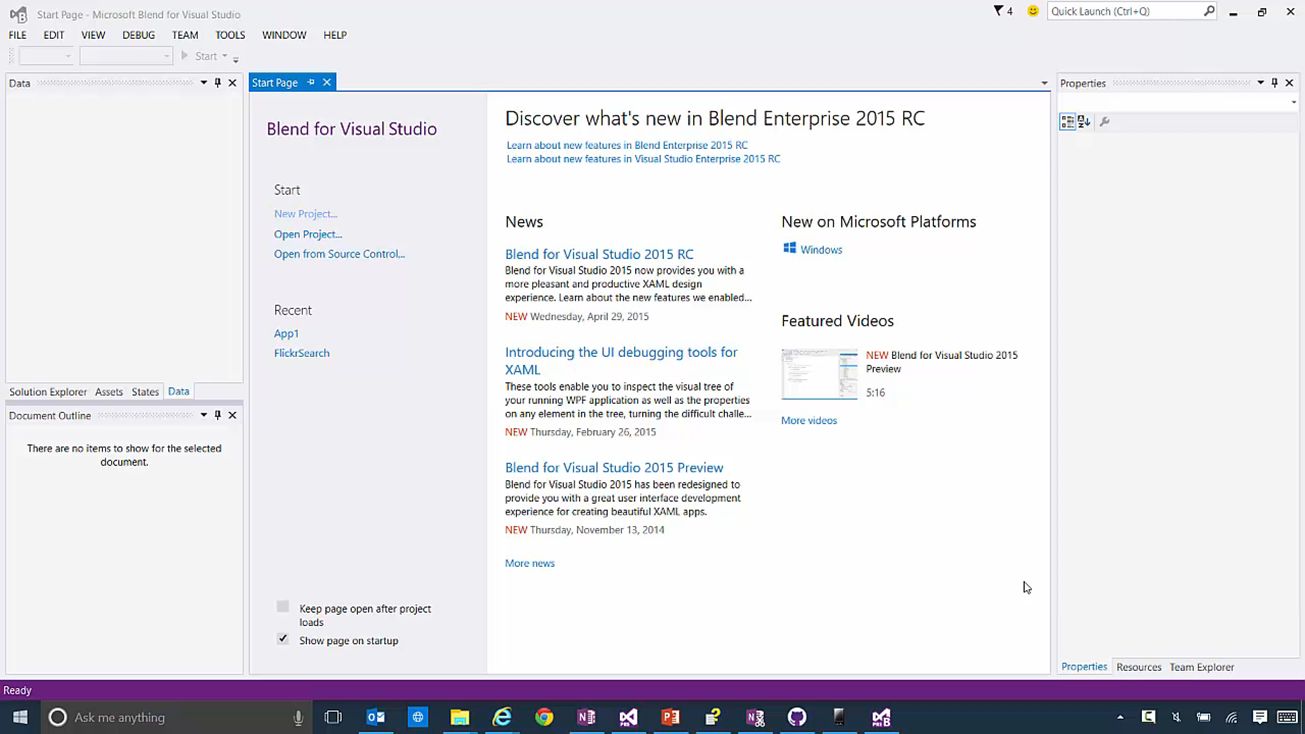Play the Blend 2015 Preview video thumbnail
Viewport: 1305px width, 734px height.
819,374
